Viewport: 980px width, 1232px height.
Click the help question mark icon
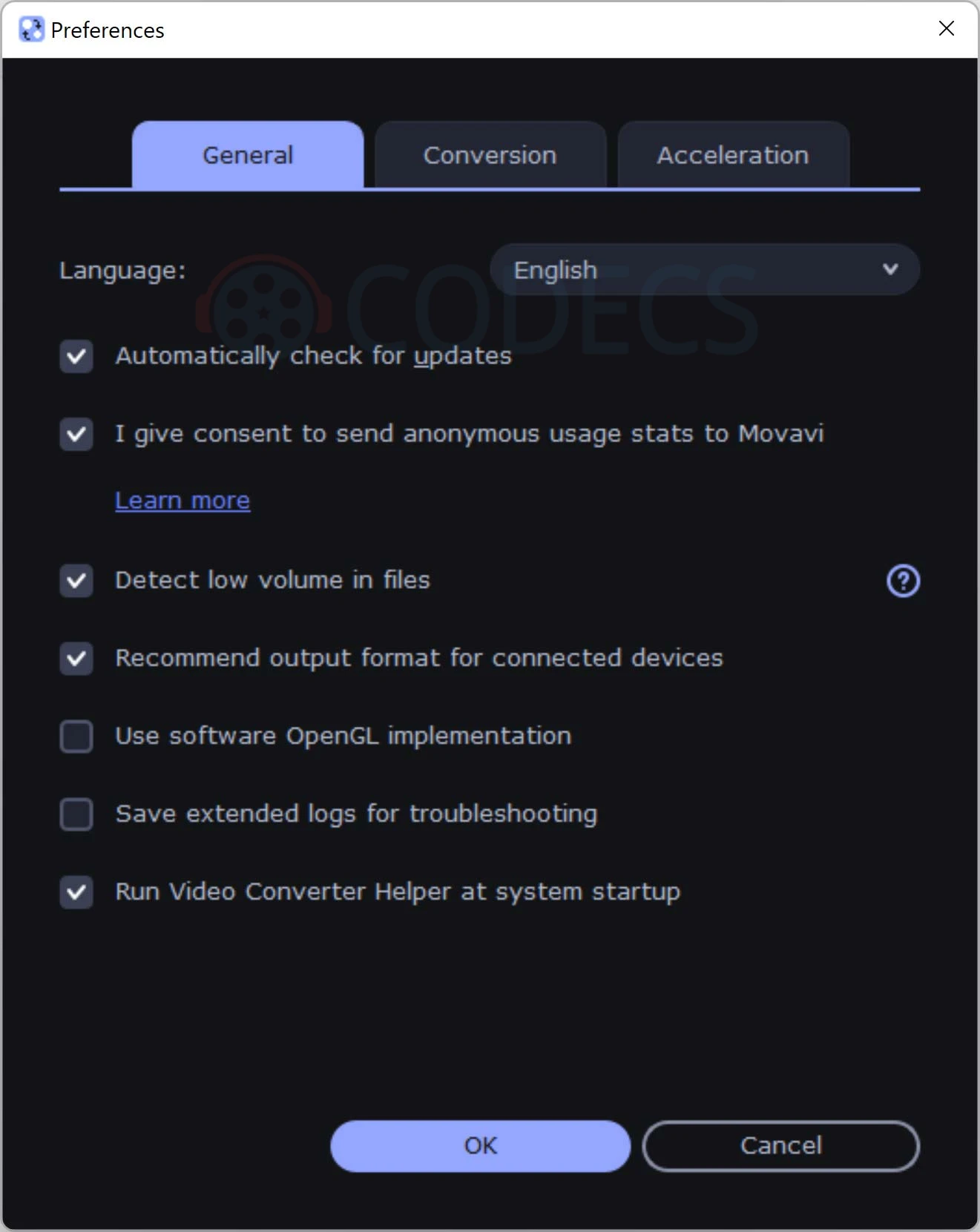coord(903,581)
